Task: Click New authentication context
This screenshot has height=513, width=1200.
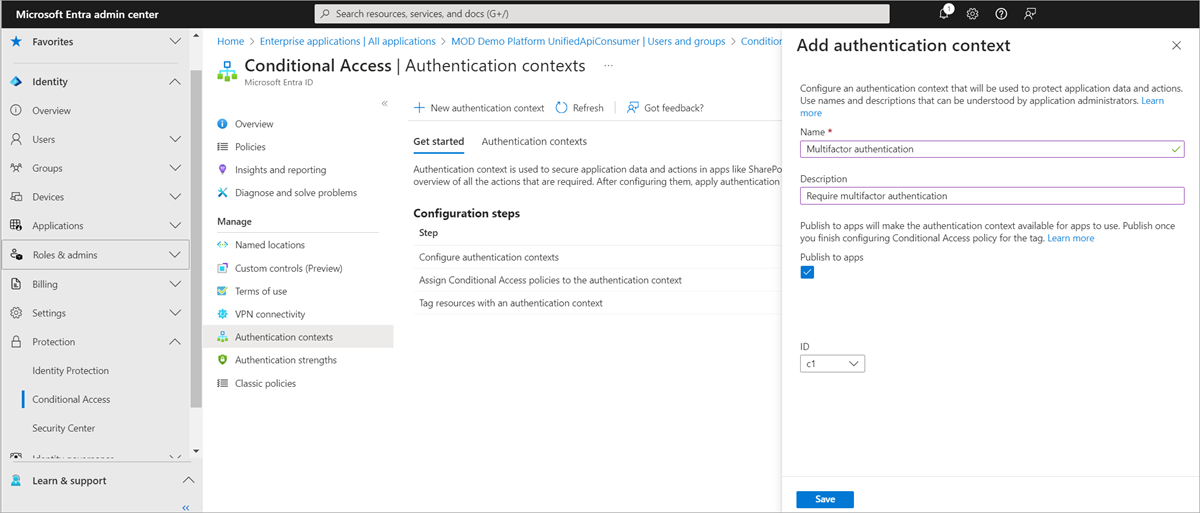Action: click(479, 108)
